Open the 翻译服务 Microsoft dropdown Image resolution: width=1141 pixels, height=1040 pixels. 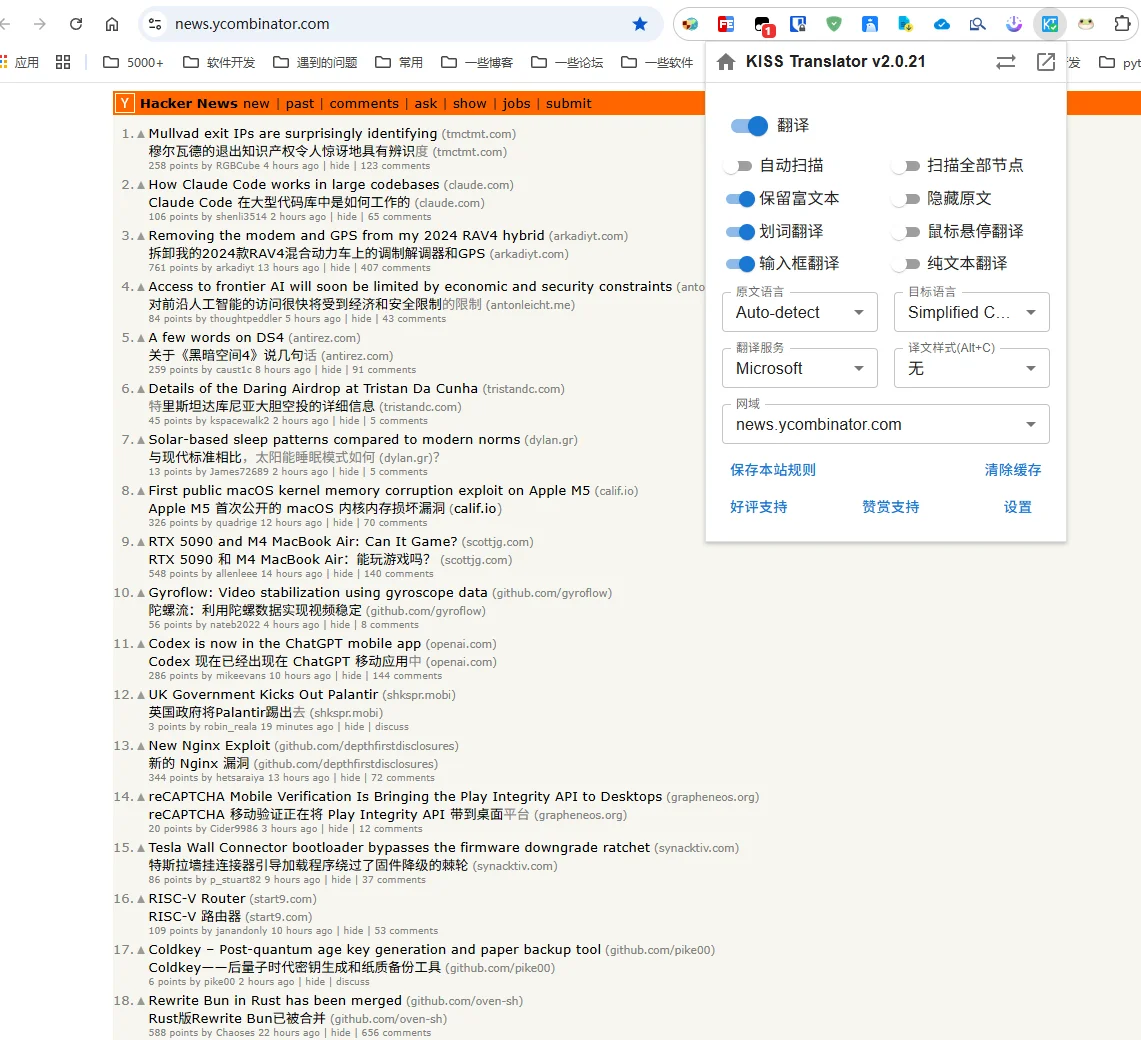[800, 368]
